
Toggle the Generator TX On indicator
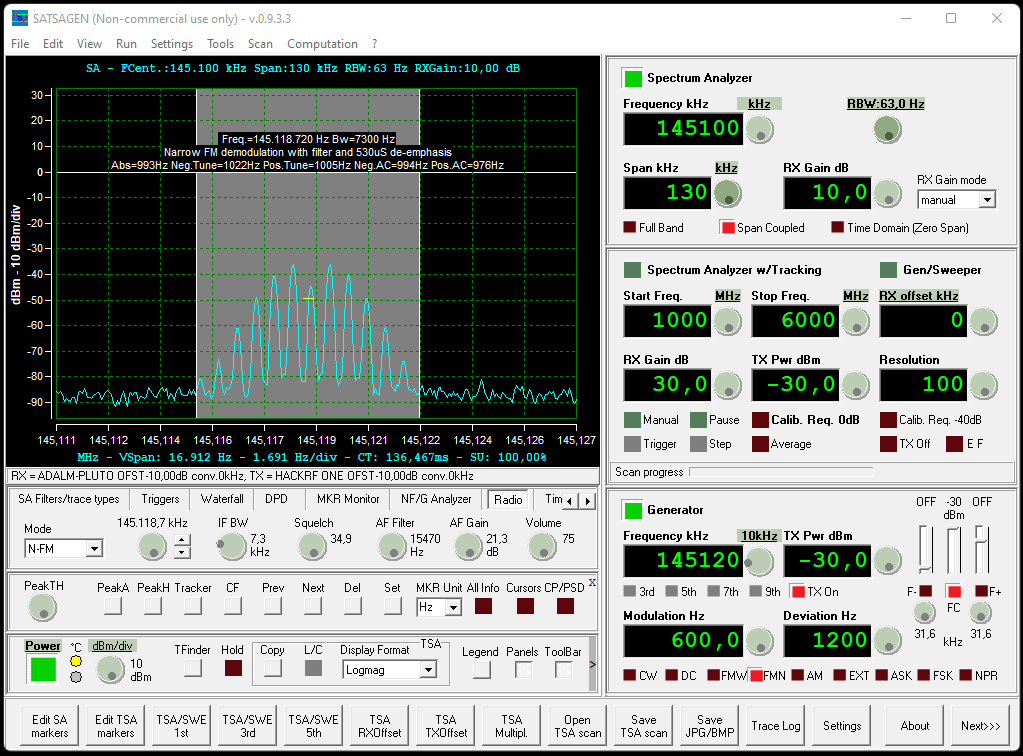point(798,592)
